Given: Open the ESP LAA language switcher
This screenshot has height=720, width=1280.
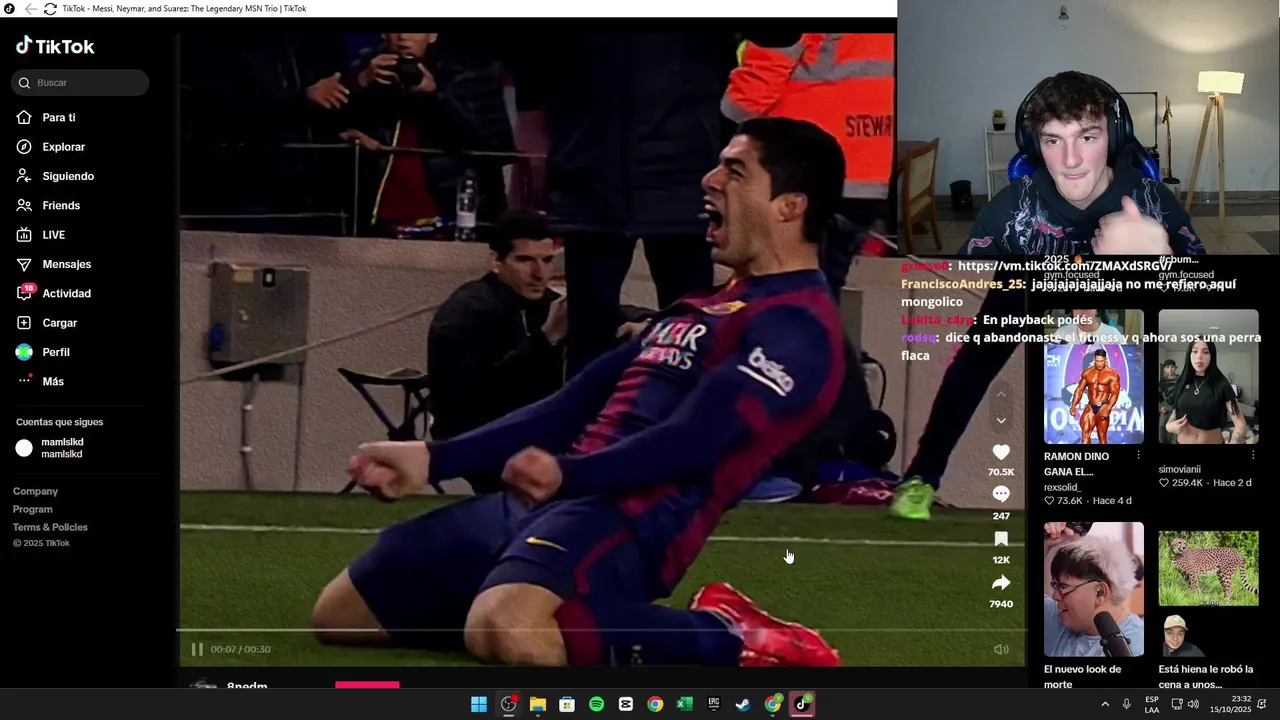Looking at the screenshot, I should [x=1152, y=704].
